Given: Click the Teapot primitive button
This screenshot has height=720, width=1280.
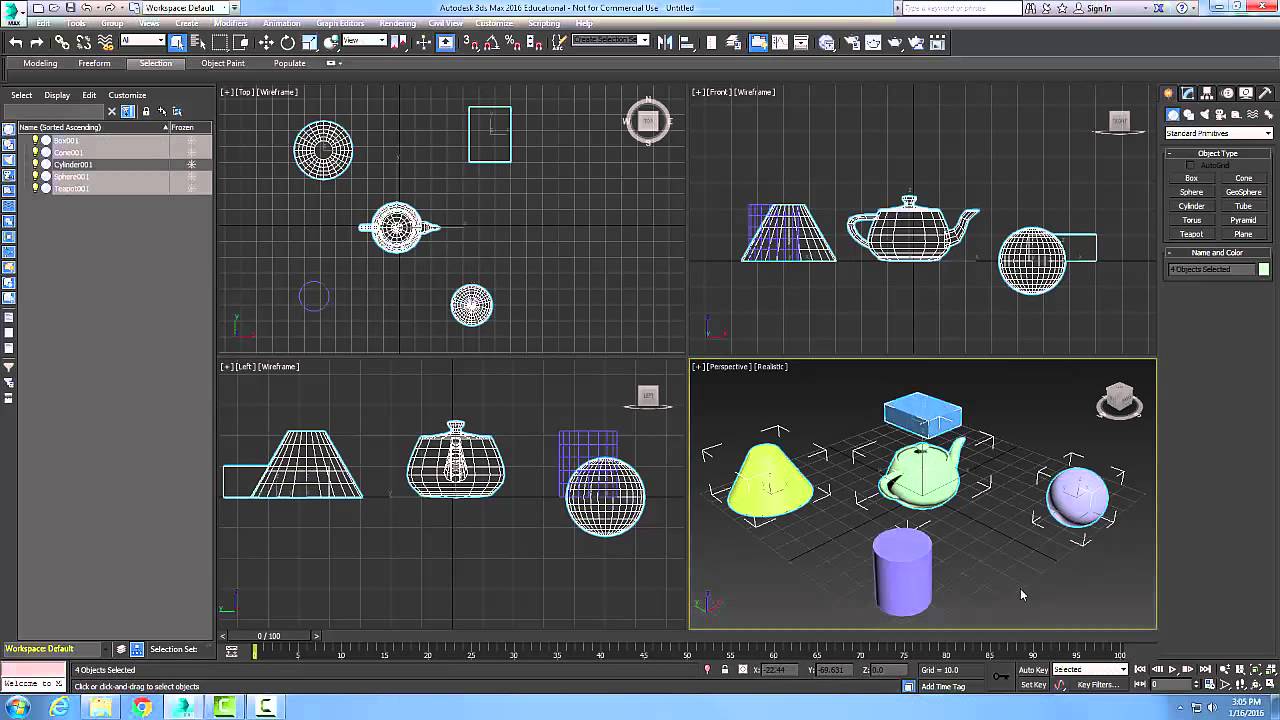Looking at the screenshot, I should tap(1191, 234).
